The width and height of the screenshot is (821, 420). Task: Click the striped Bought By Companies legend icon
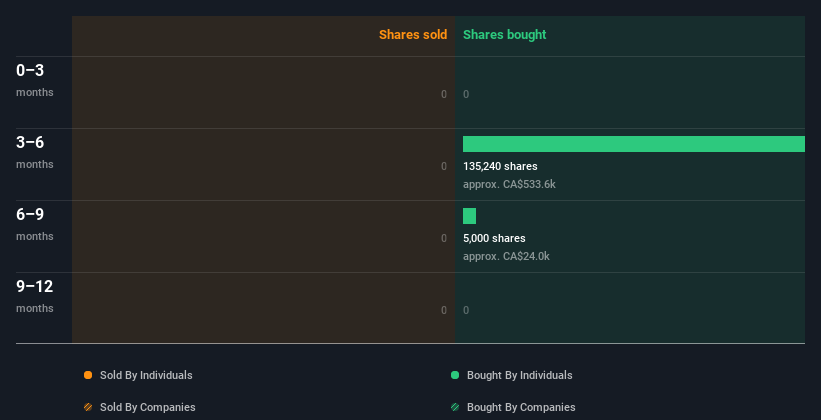pos(454,407)
